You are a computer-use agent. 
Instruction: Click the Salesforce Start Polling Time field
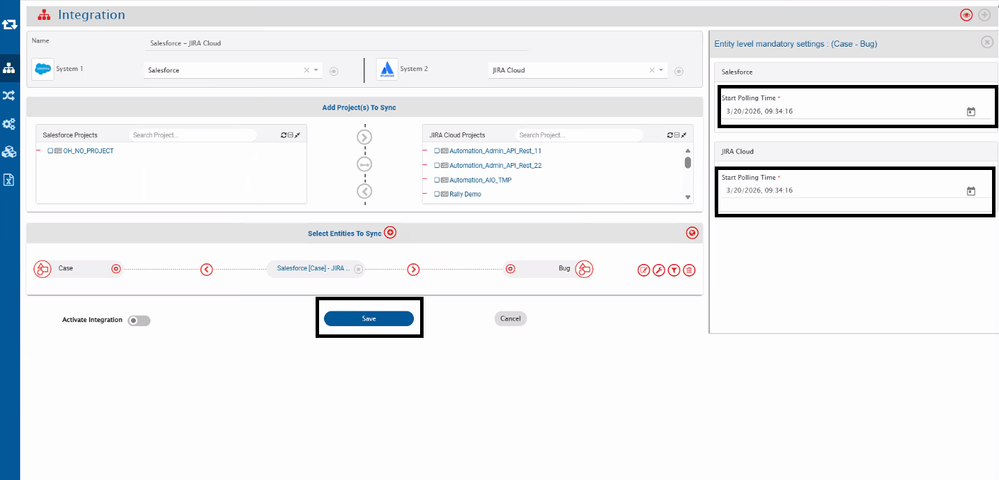tap(856, 111)
